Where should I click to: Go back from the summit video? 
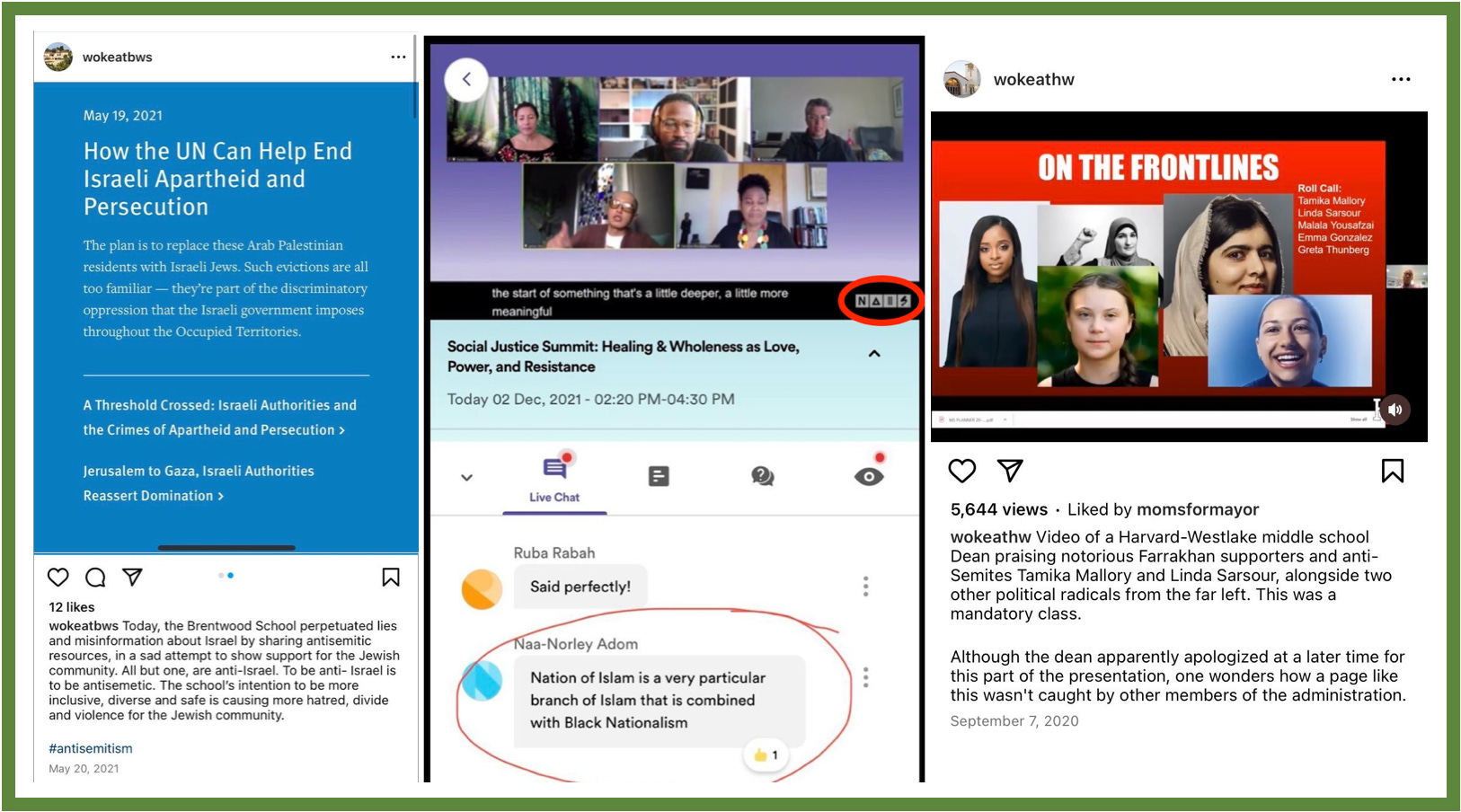point(466,79)
